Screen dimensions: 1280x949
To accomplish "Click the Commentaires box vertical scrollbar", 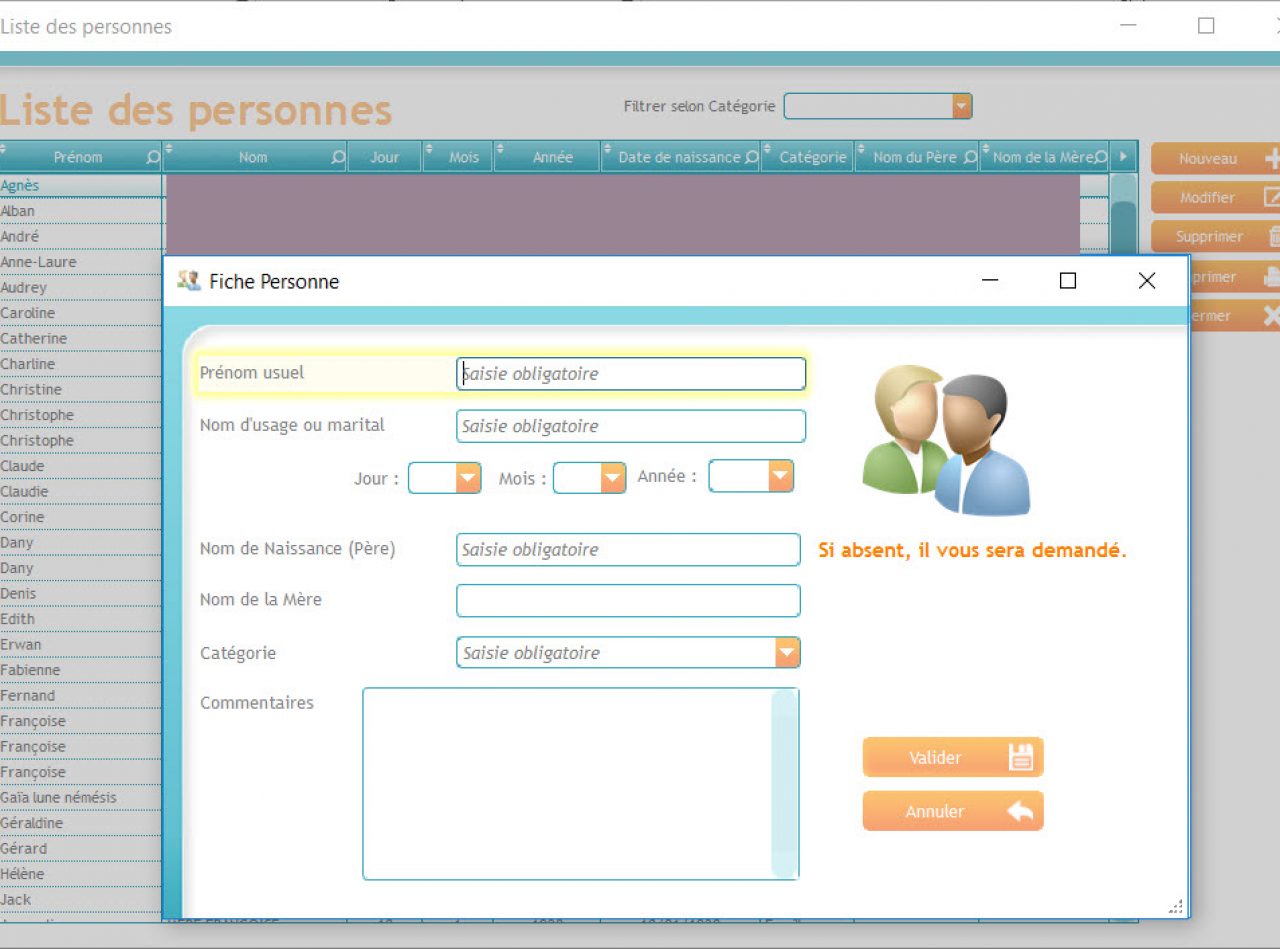I will pos(785,783).
